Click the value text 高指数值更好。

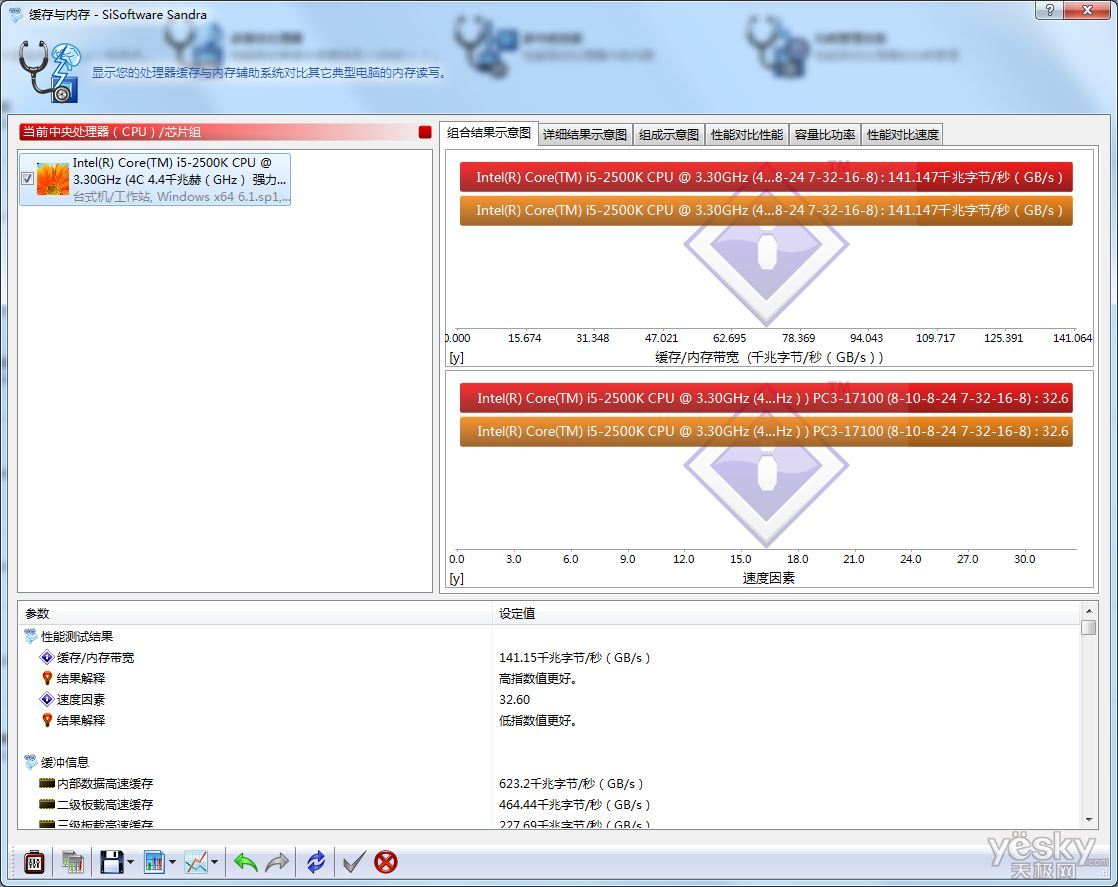538,678
